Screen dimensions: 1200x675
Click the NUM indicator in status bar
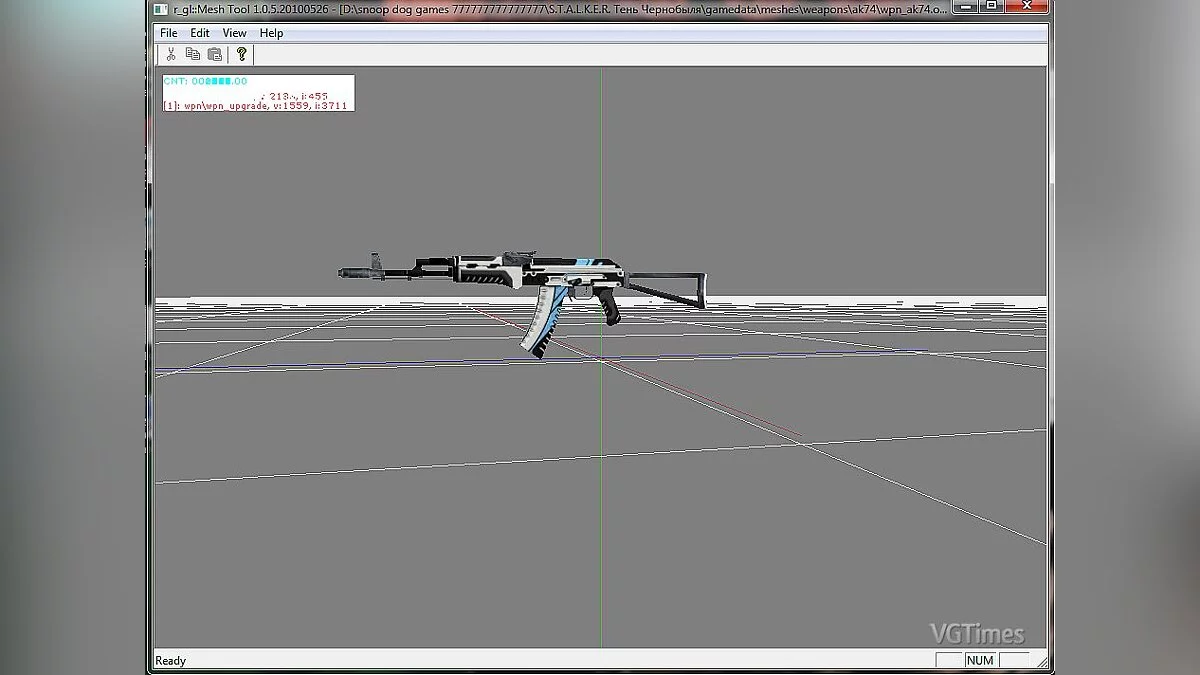pyautogui.click(x=980, y=660)
